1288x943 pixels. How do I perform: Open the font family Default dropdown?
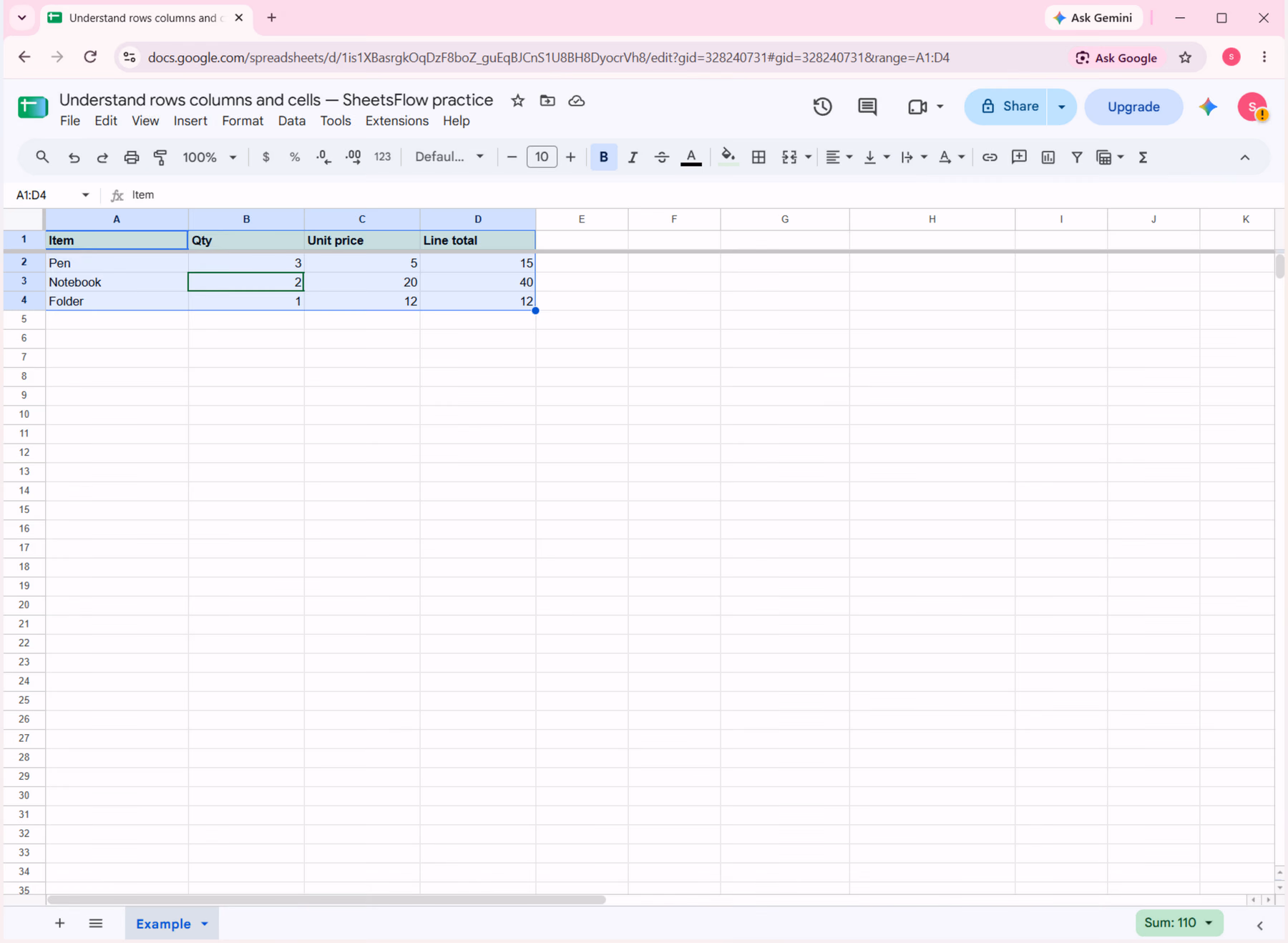tap(449, 157)
